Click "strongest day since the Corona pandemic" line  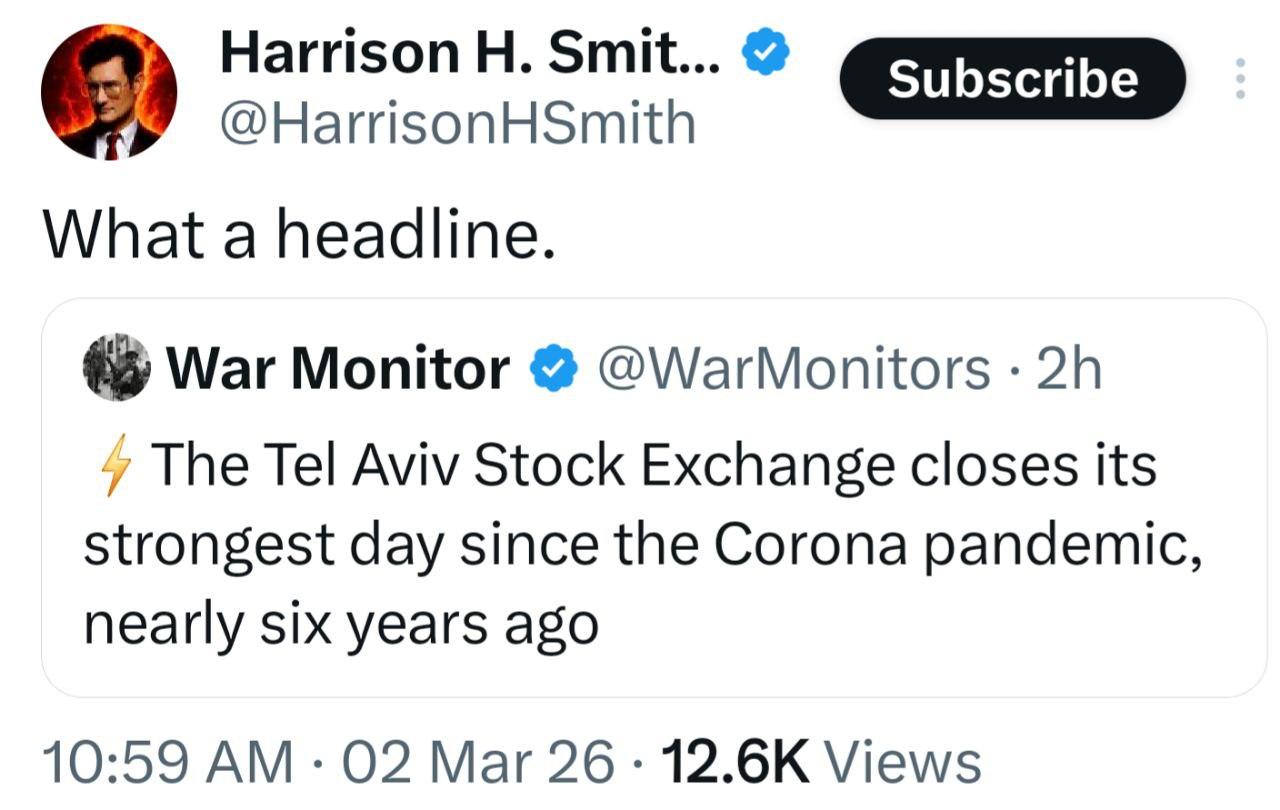(640, 546)
